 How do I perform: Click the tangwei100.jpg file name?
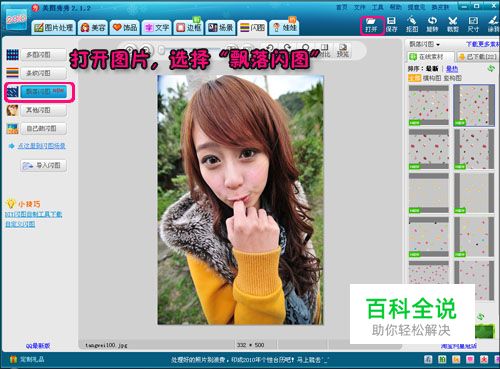[x=106, y=345]
